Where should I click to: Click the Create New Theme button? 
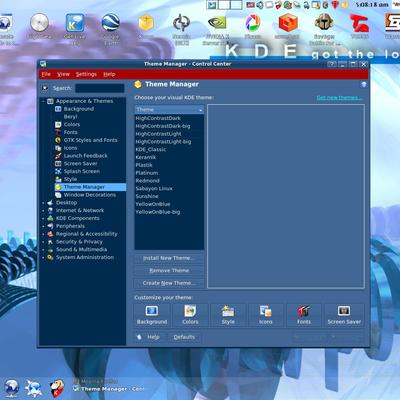(169, 283)
